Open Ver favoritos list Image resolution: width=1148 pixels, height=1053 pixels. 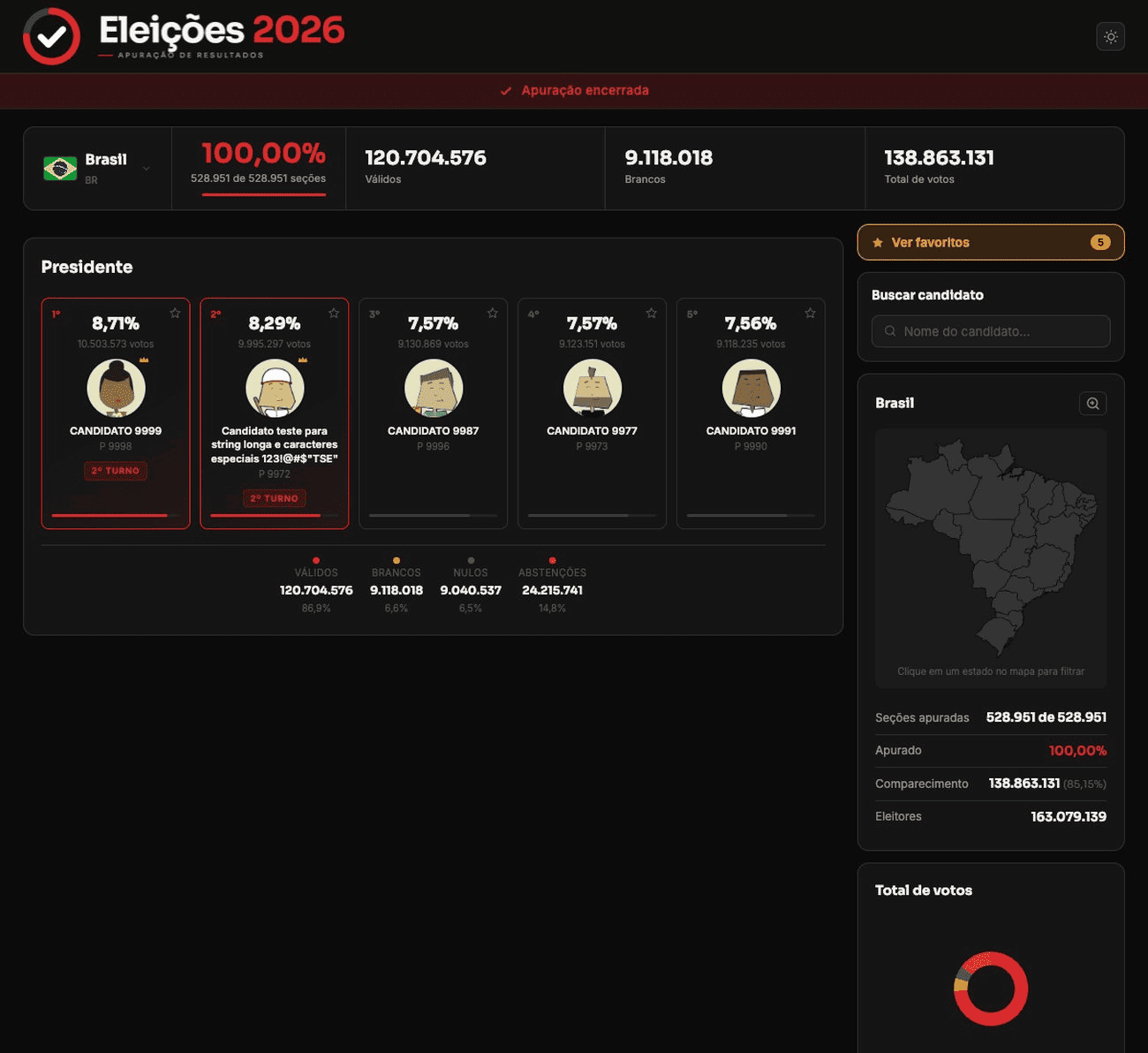pyautogui.click(x=991, y=242)
